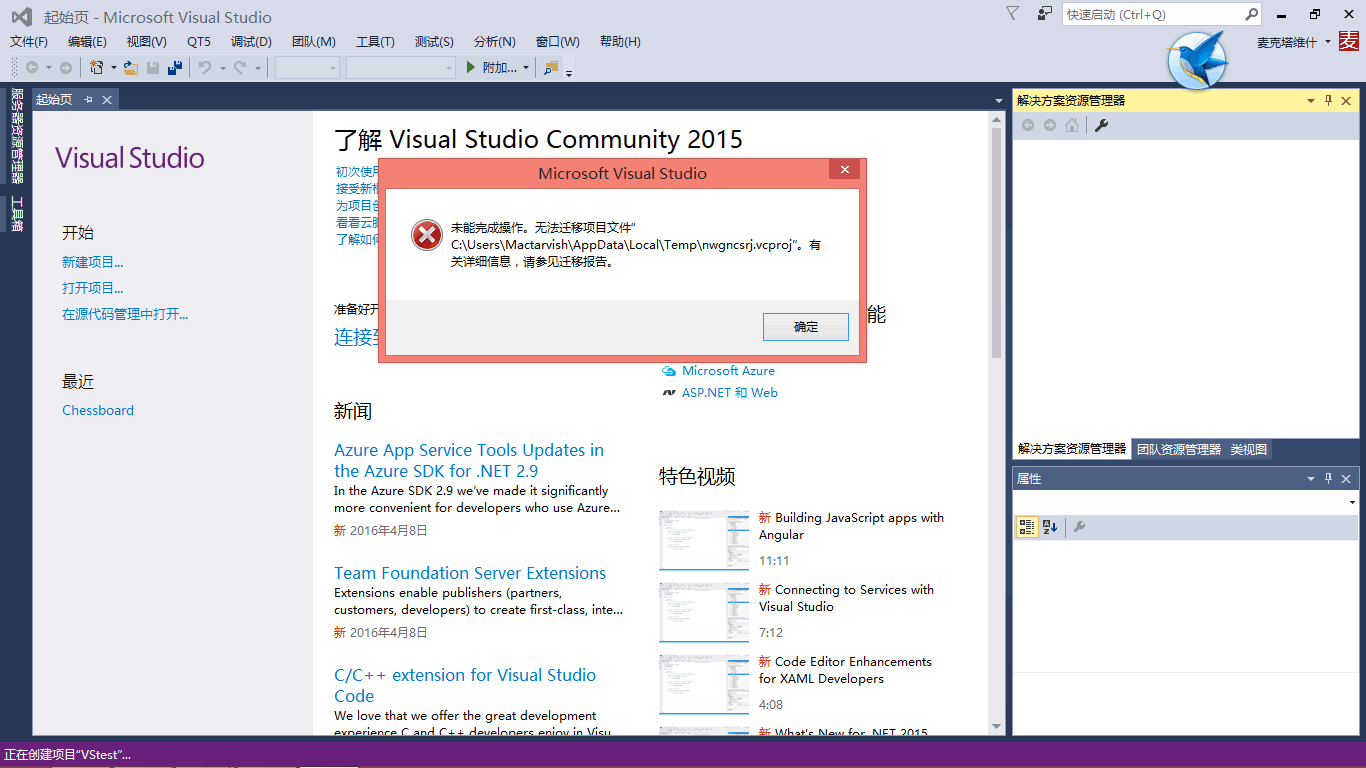Click the Undo arrow toolbar icon

click(x=204, y=67)
